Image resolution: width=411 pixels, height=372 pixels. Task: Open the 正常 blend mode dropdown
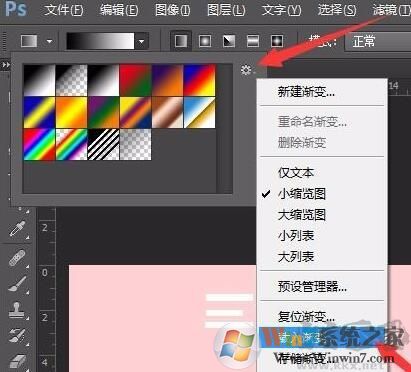378,42
